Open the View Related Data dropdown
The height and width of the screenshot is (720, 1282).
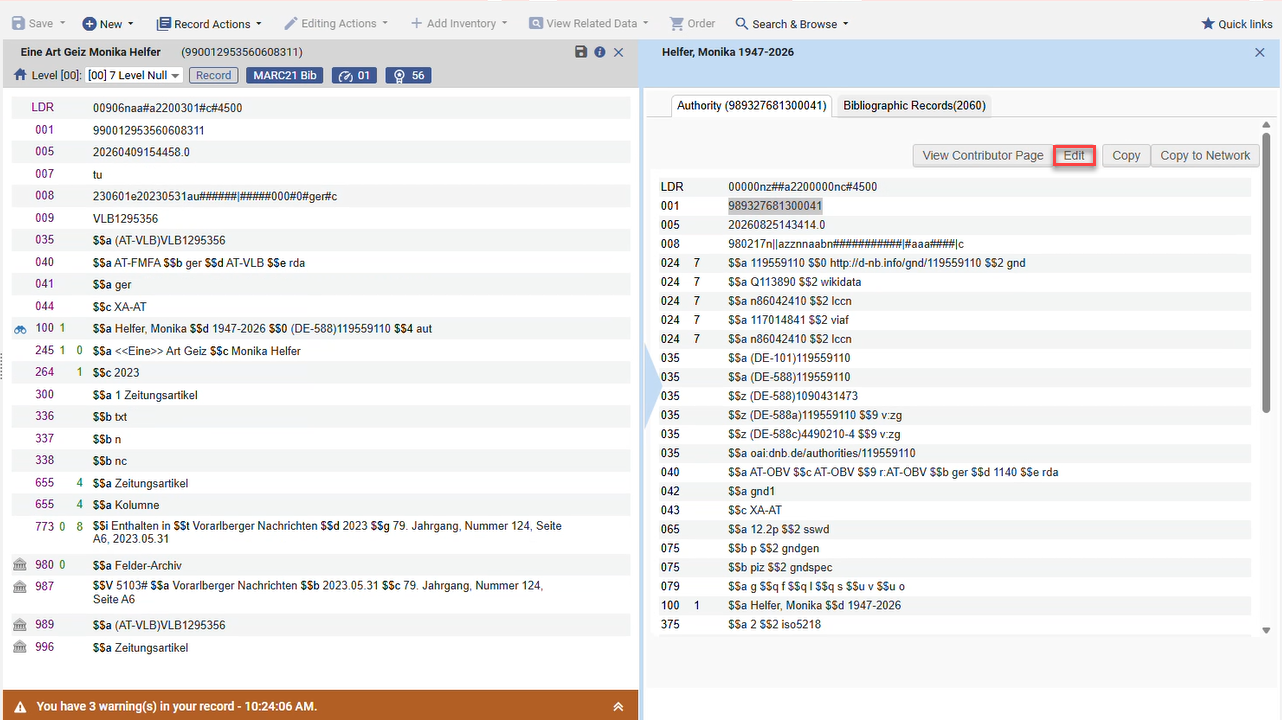589,24
